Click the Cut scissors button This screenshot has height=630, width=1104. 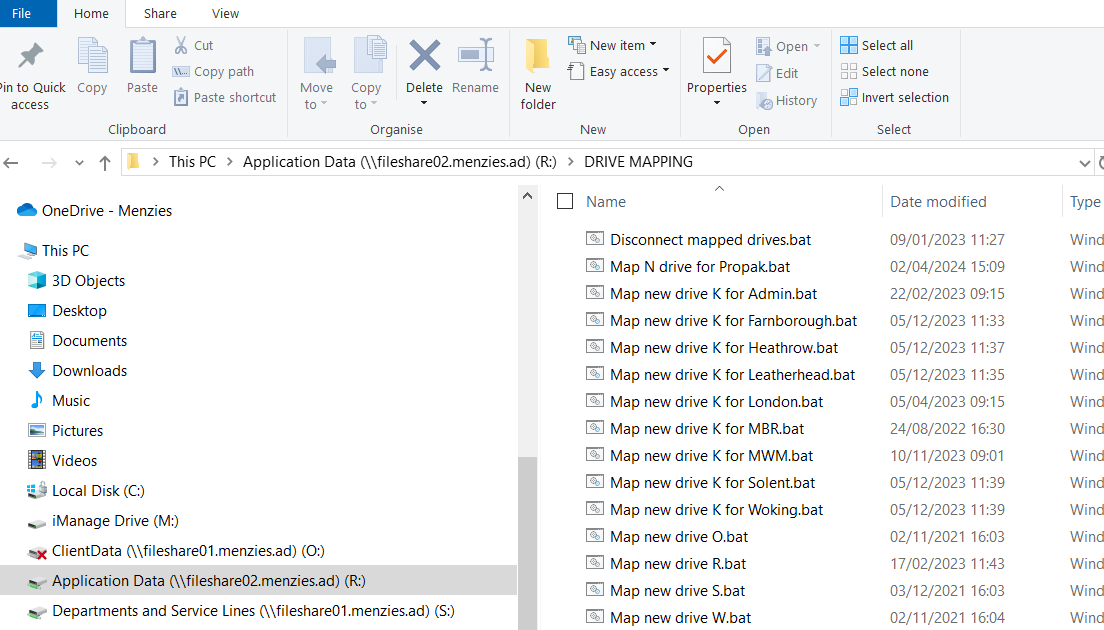[194, 45]
